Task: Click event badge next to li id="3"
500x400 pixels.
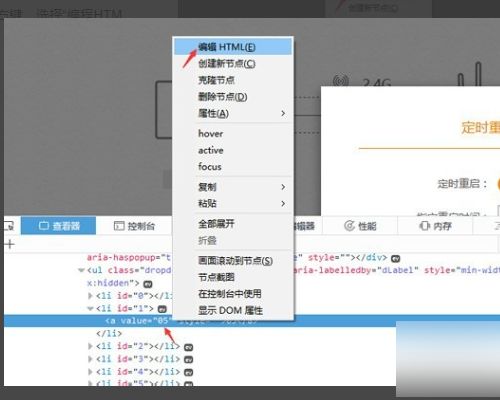Action: pyautogui.click(x=188, y=360)
